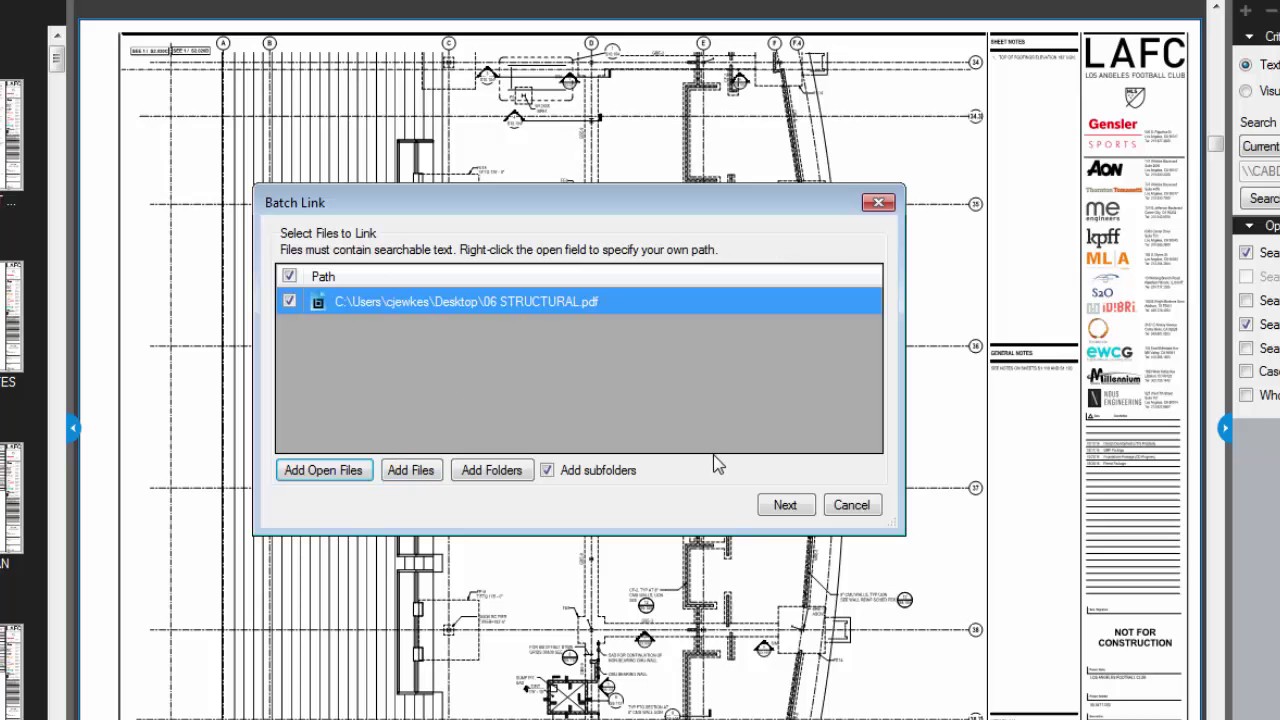Cancel the Batch Link dialog

click(x=852, y=505)
